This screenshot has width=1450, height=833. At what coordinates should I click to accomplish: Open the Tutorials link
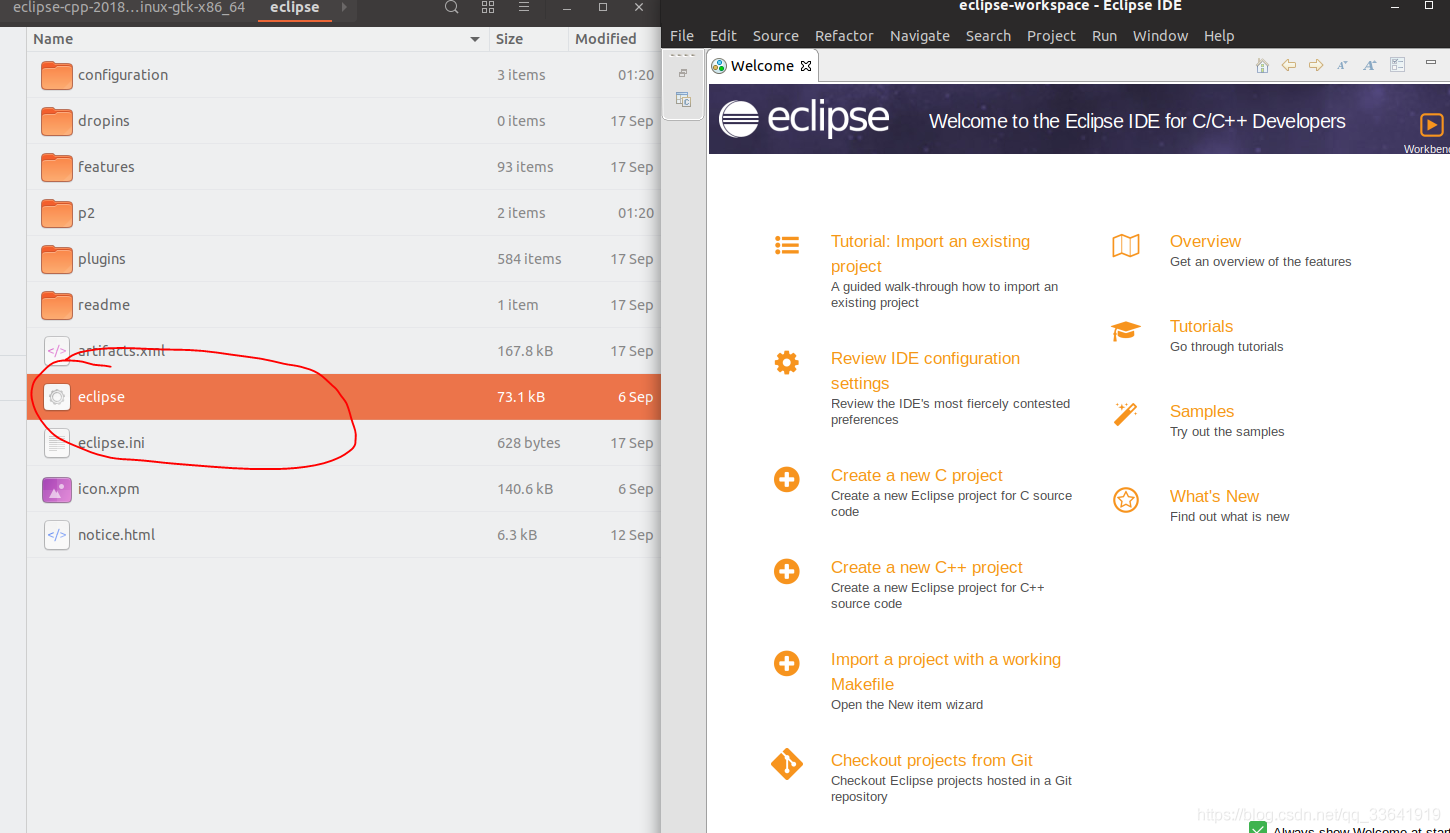1201,326
